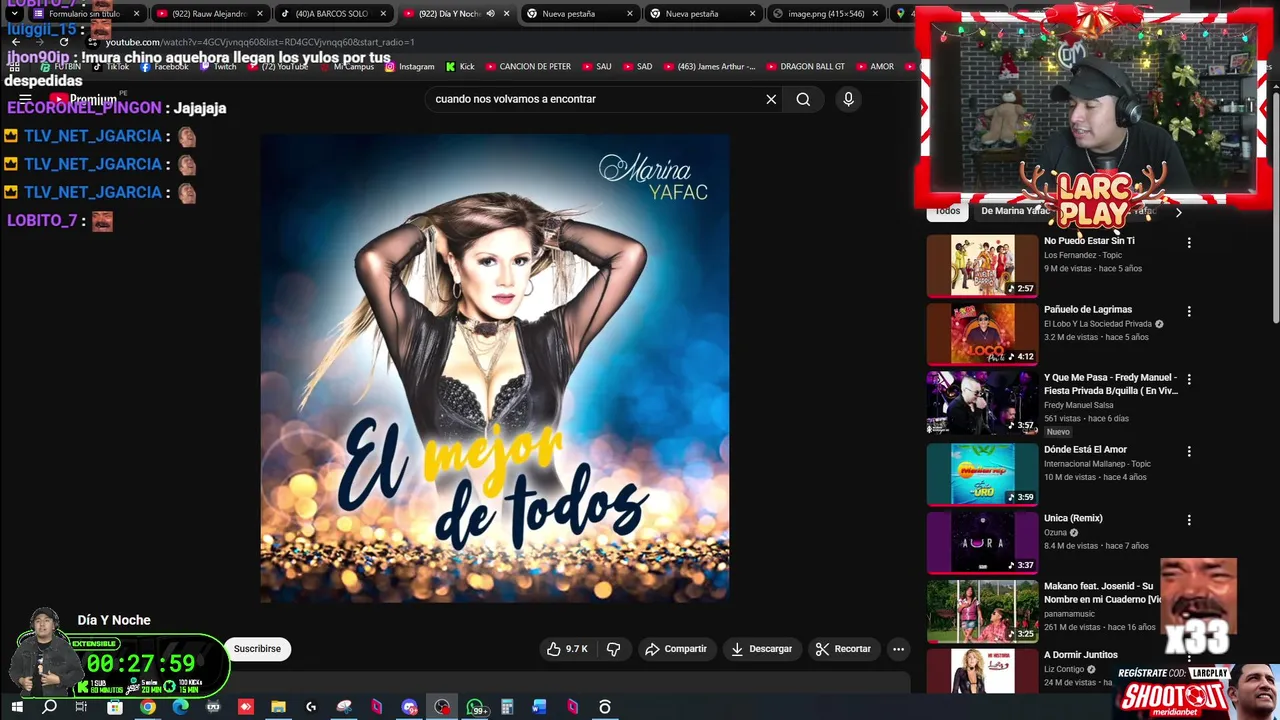
Task: Switch to the 'image.png (415×546)' tab
Action: point(825,14)
